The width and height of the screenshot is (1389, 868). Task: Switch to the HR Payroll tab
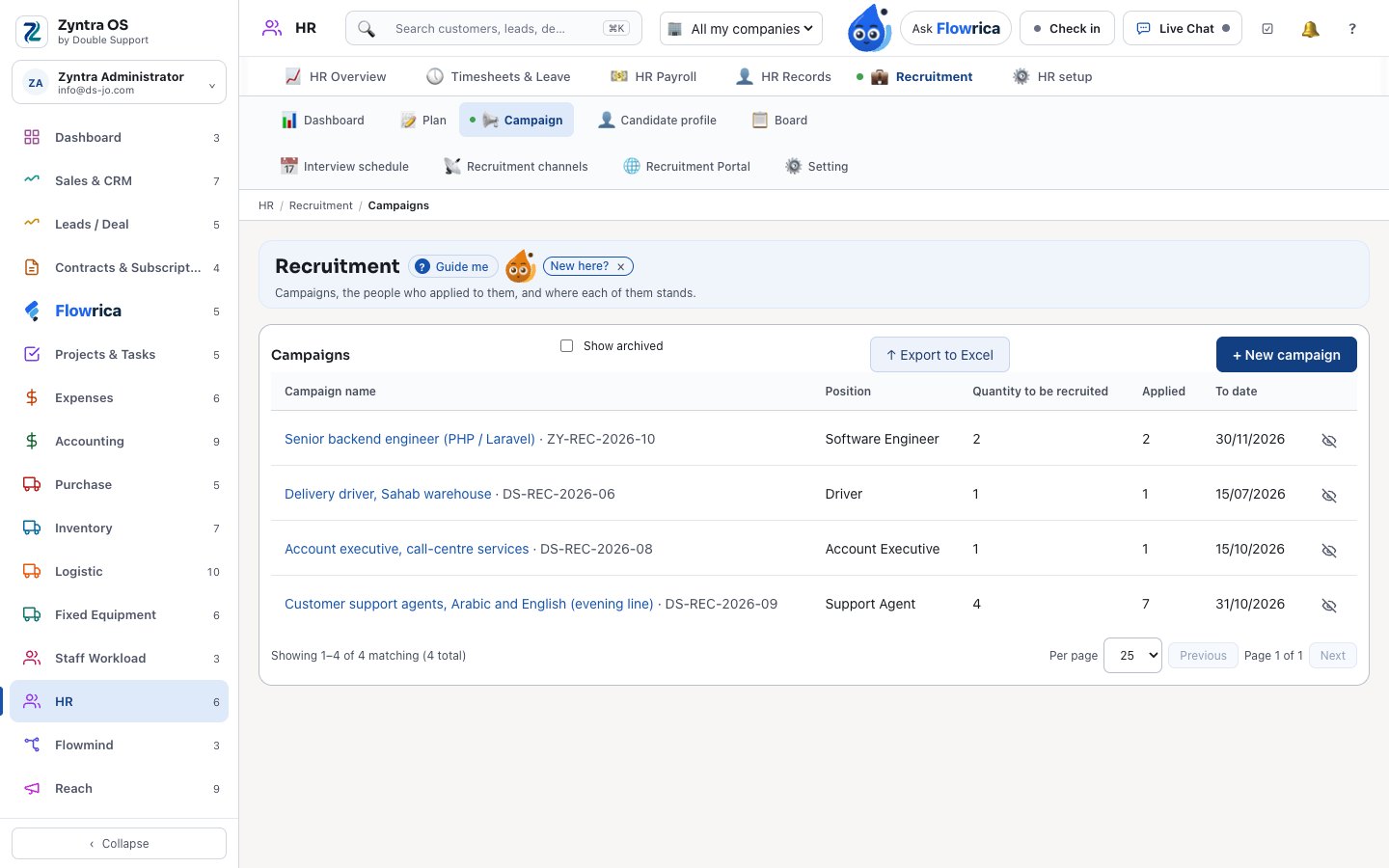pos(653,77)
